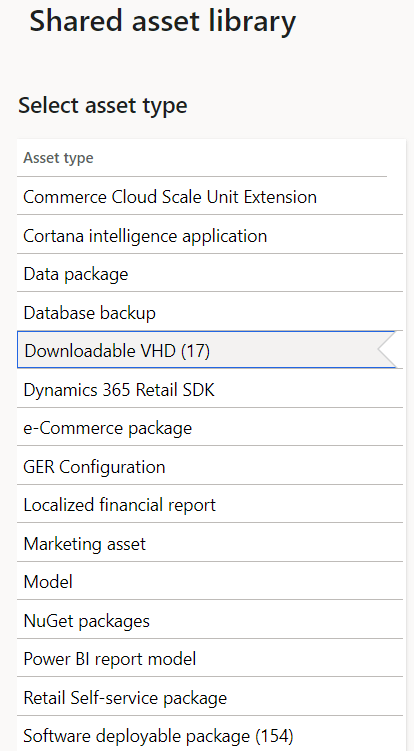Choose Retail Self-service package
Image resolution: width=414 pixels, height=751 pixels.
tap(210, 698)
